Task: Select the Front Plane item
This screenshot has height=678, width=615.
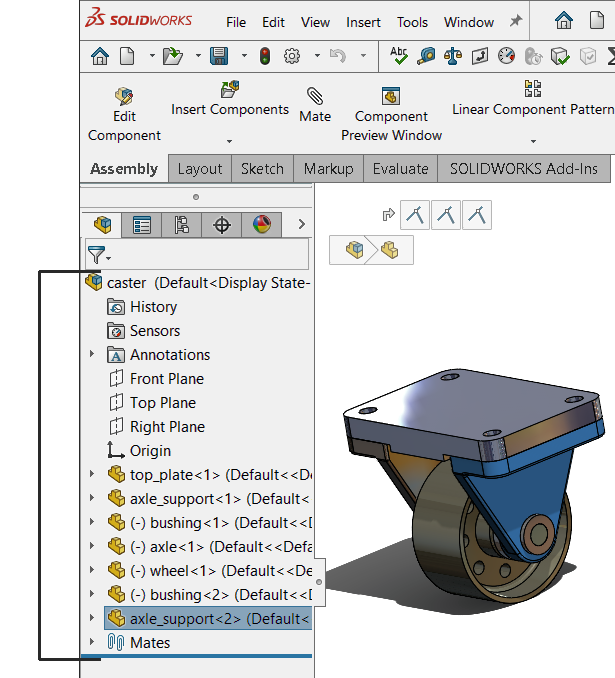Action: 166,379
